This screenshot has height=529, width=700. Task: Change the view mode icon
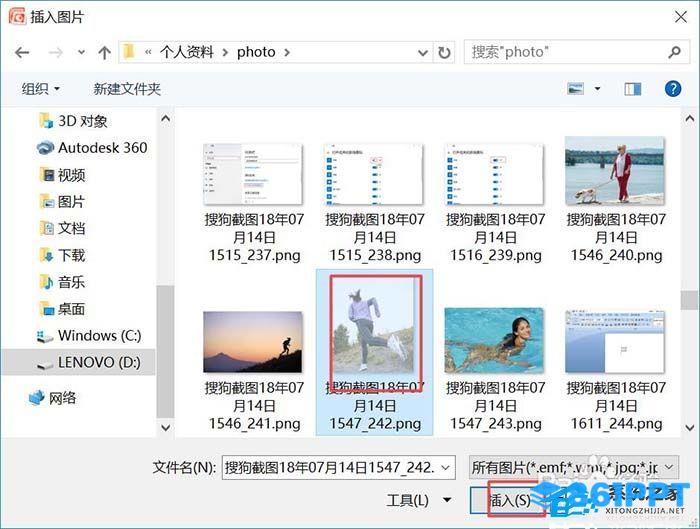pos(575,88)
